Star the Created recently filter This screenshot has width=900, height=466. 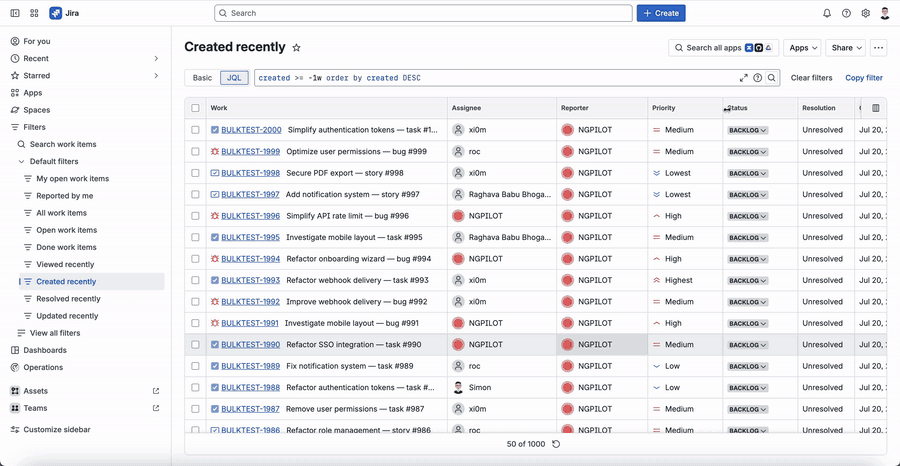click(x=296, y=48)
